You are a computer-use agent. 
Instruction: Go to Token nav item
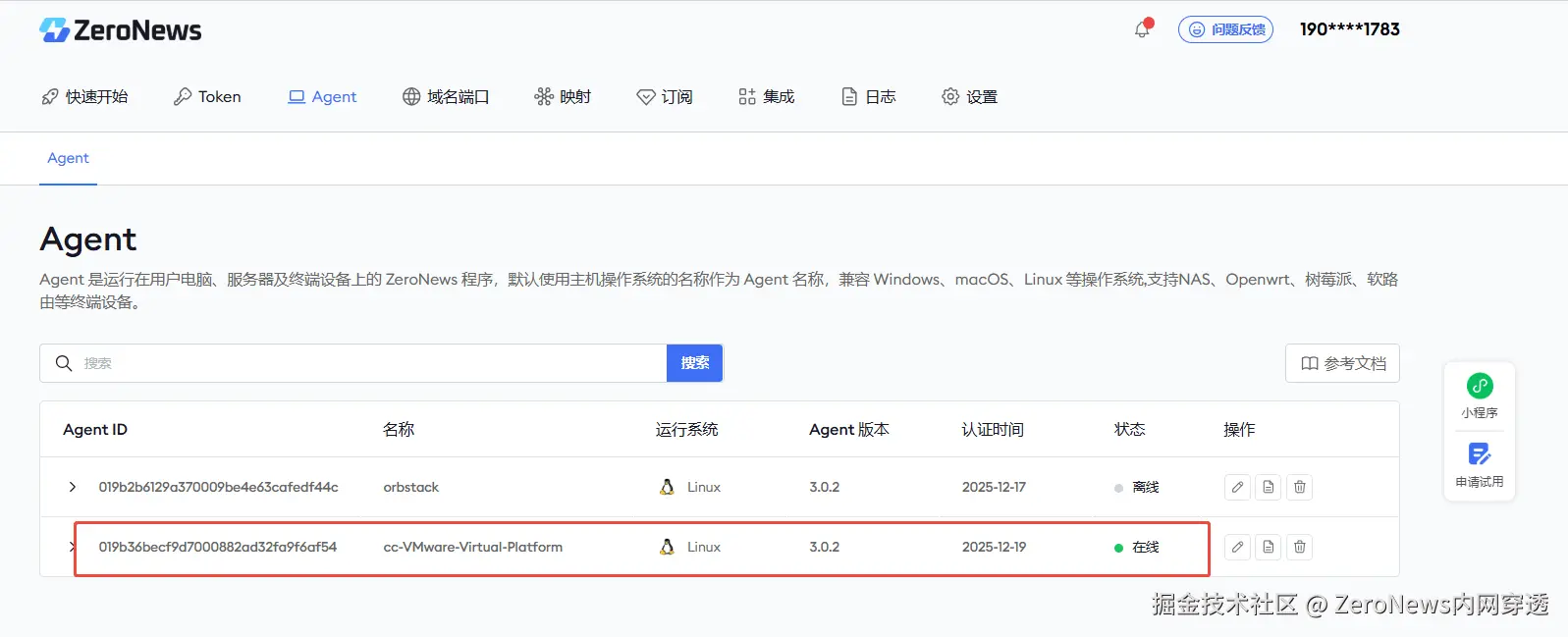pos(207,96)
